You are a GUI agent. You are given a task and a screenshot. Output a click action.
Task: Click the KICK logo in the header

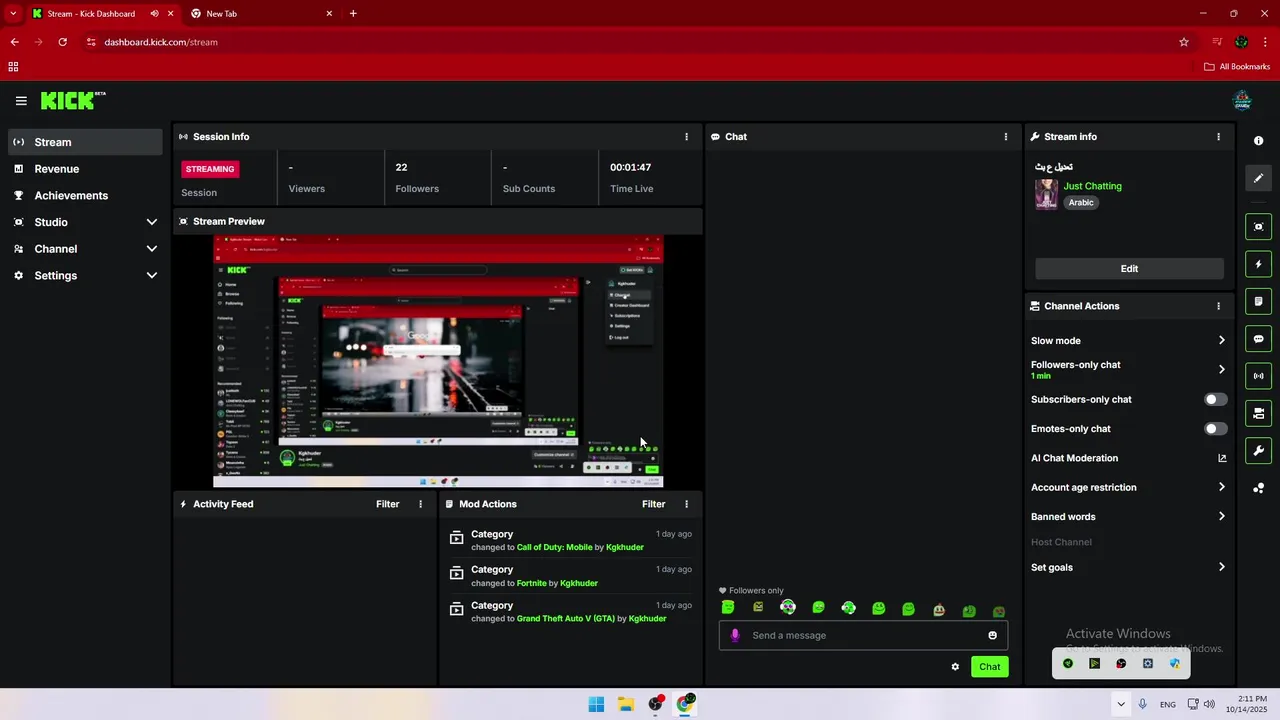(x=72, y=100)
